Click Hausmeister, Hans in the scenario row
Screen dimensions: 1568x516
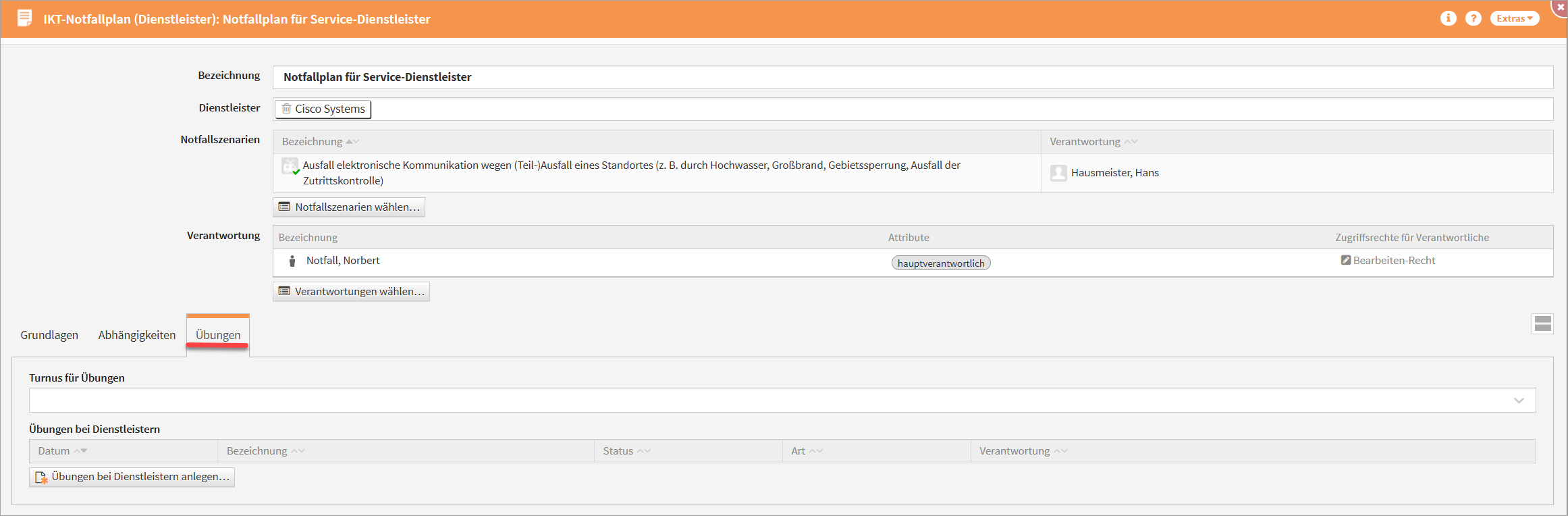(x=1114, y=173)
